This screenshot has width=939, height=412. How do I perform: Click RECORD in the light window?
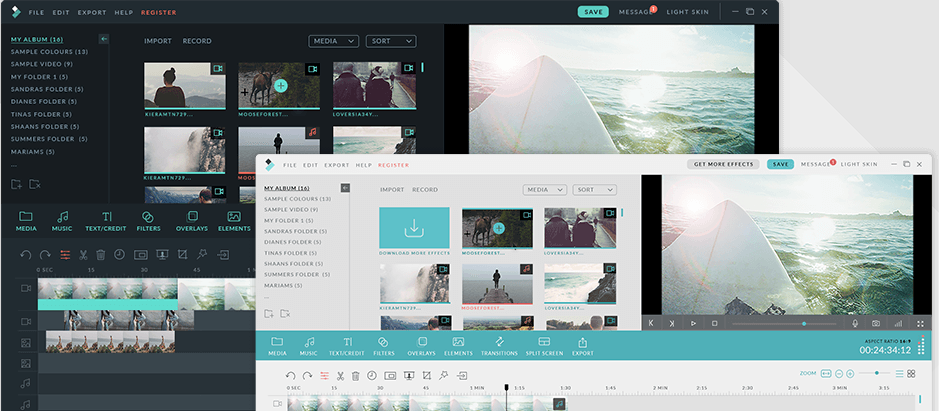(x=425, y=190)
